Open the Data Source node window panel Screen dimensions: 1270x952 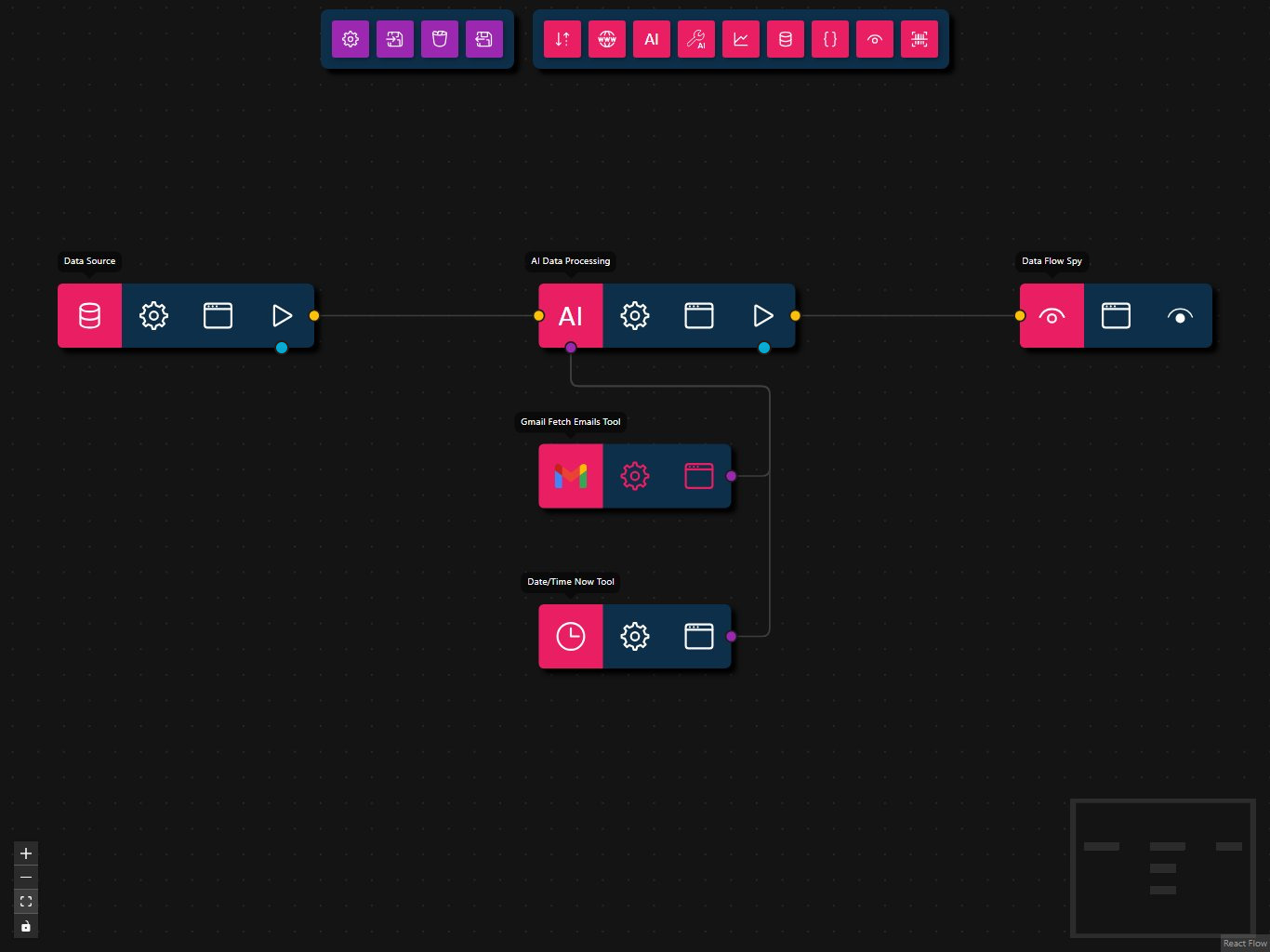[x=218, y=316]
